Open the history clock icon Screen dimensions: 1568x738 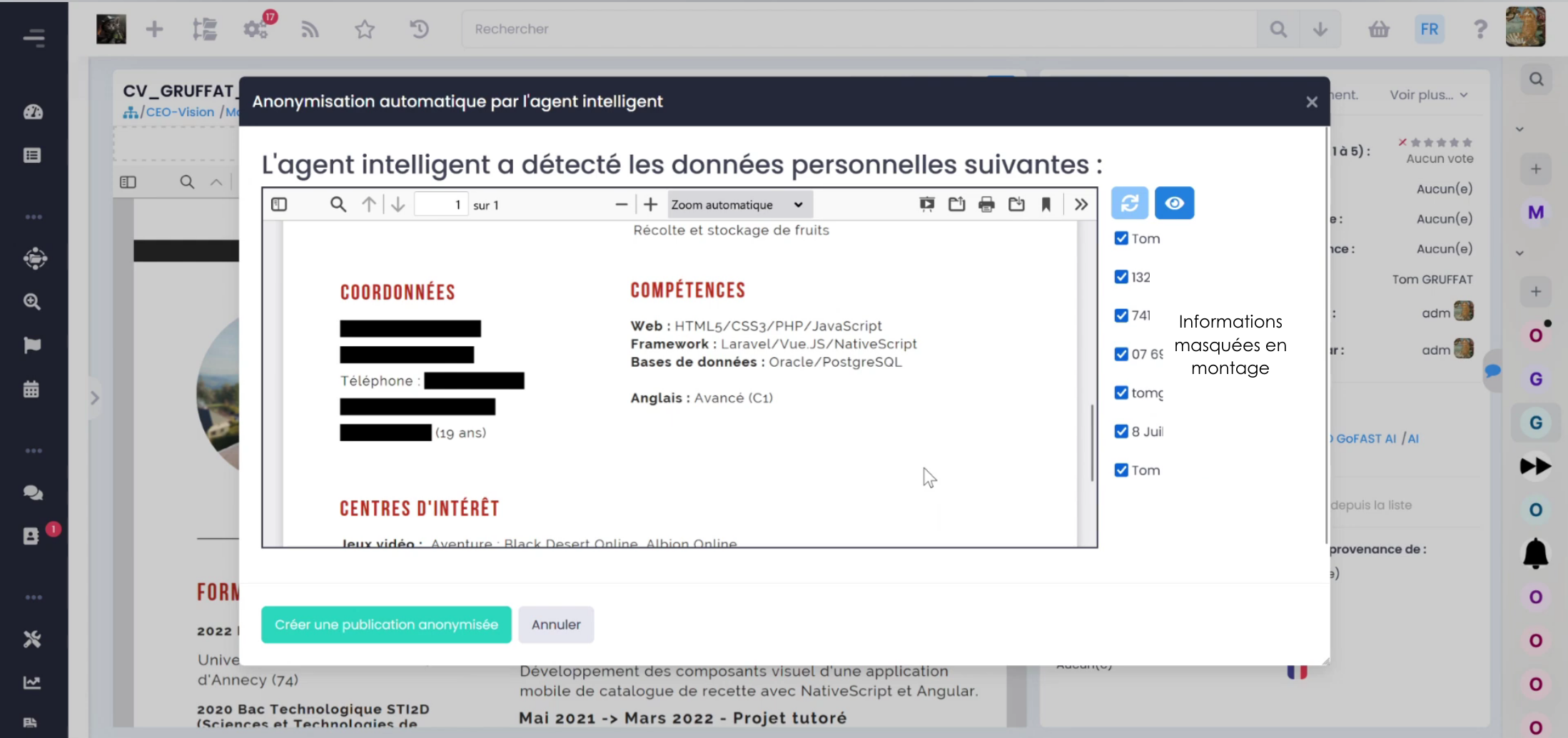(x=419, y=29)
